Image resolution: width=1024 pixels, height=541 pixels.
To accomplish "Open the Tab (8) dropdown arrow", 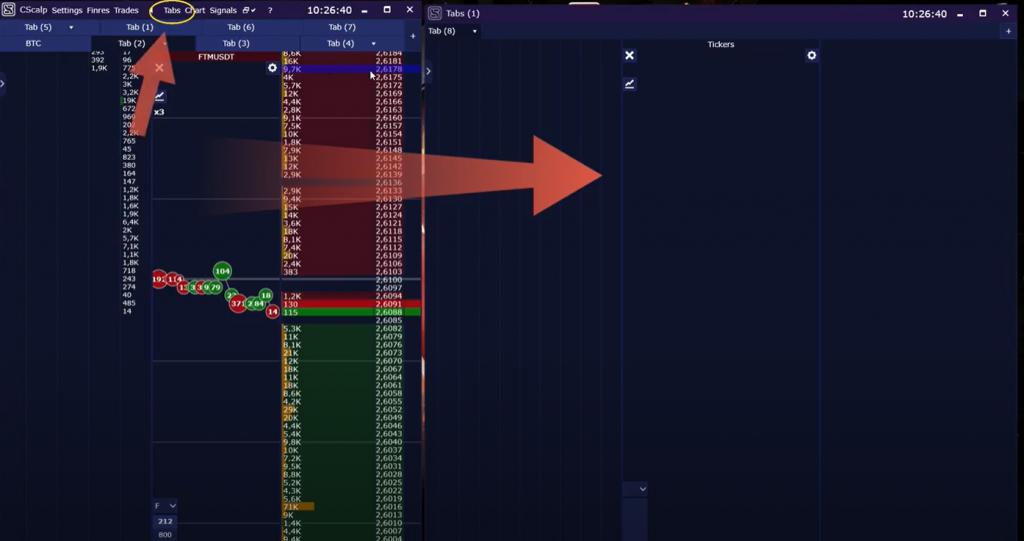I will coord(475,31).
